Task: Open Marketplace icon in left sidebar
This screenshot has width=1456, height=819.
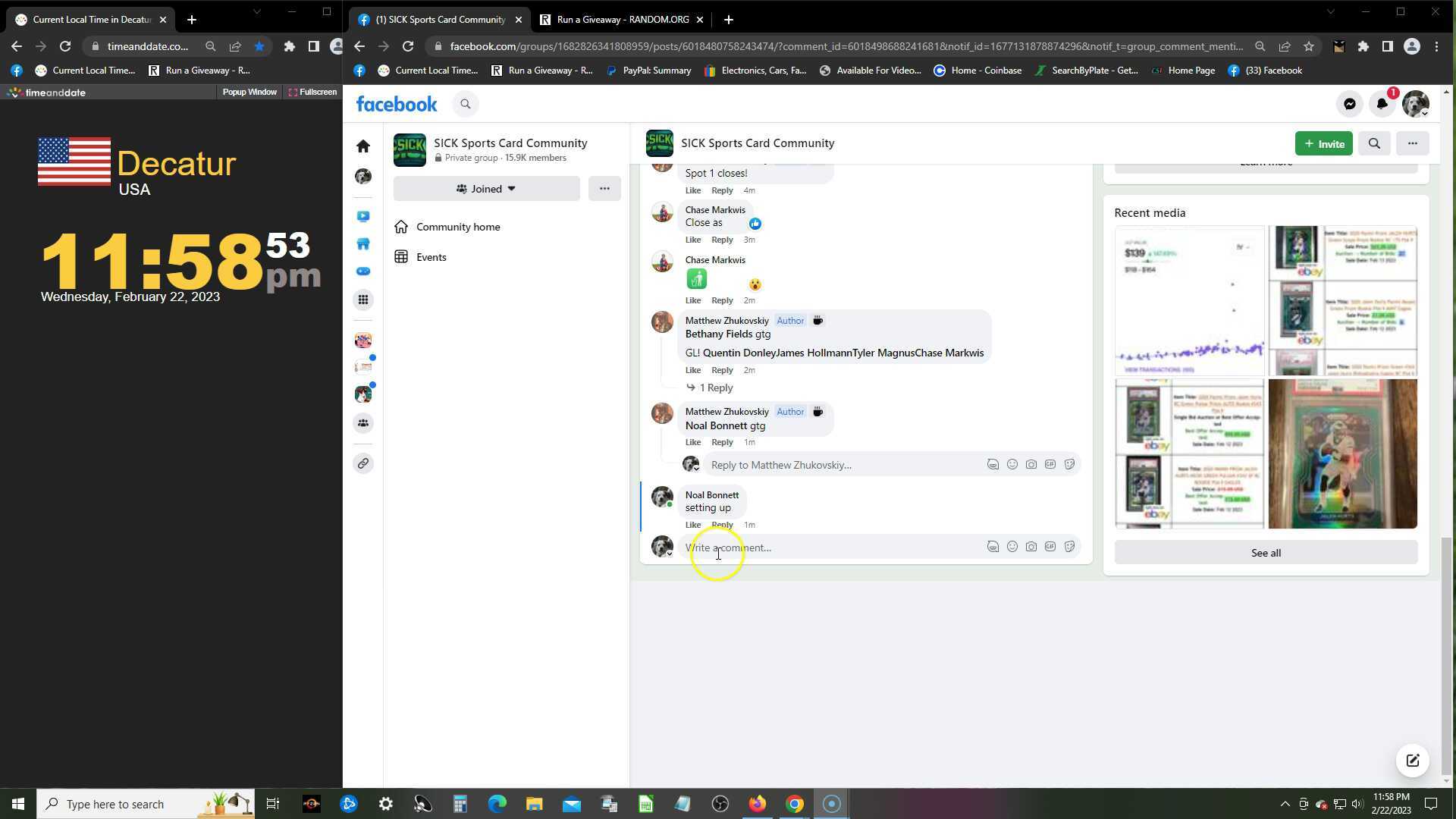Action: (363, 243)
